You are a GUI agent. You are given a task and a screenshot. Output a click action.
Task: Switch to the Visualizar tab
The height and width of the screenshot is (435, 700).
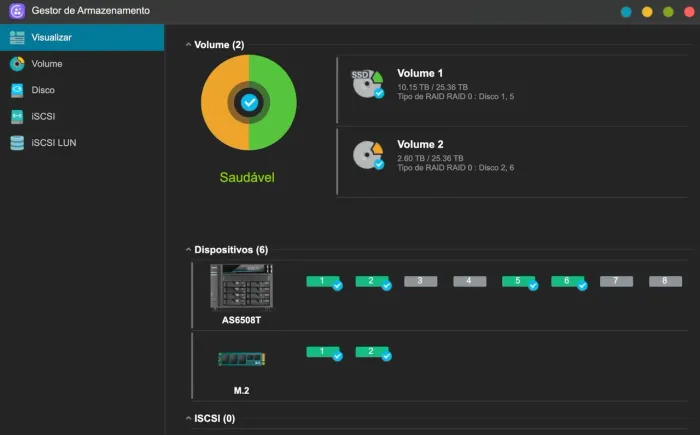(x=82, y=38)
